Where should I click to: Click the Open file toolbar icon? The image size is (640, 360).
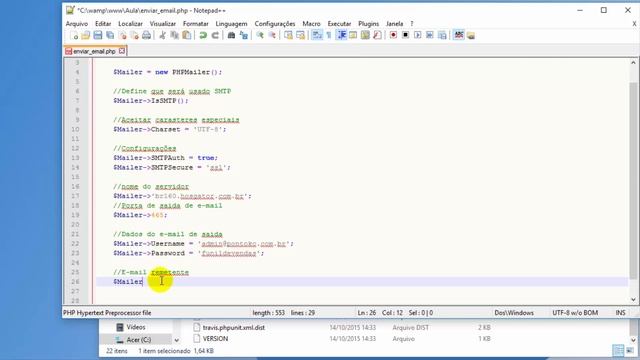click(86, 36)
